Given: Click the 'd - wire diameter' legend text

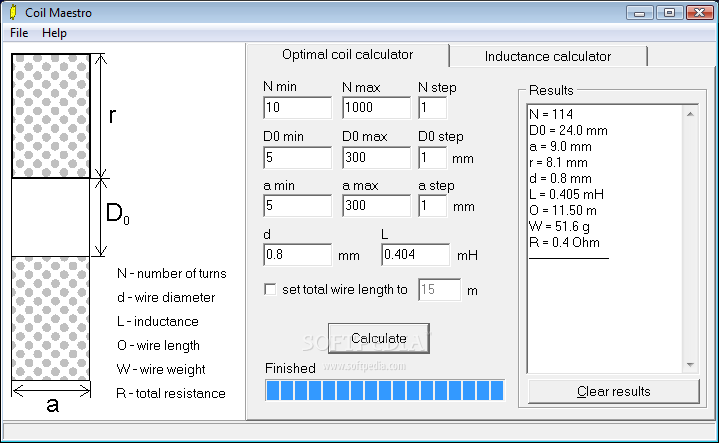Looking at the screenshot, I should (166, 298).
